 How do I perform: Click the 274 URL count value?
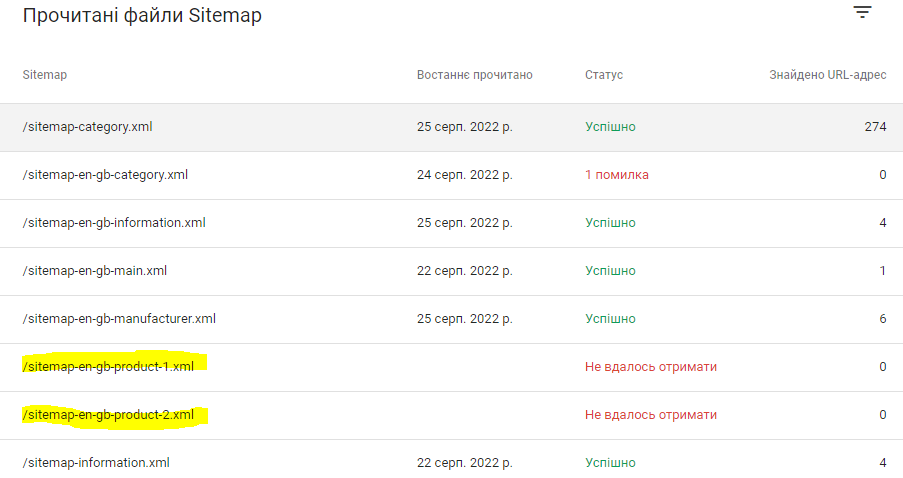875,127
